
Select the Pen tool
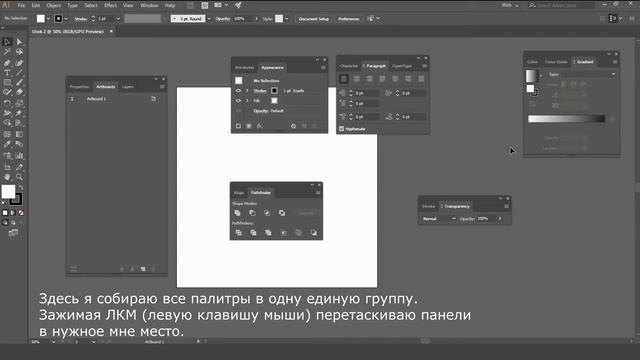tap(7, 63)
